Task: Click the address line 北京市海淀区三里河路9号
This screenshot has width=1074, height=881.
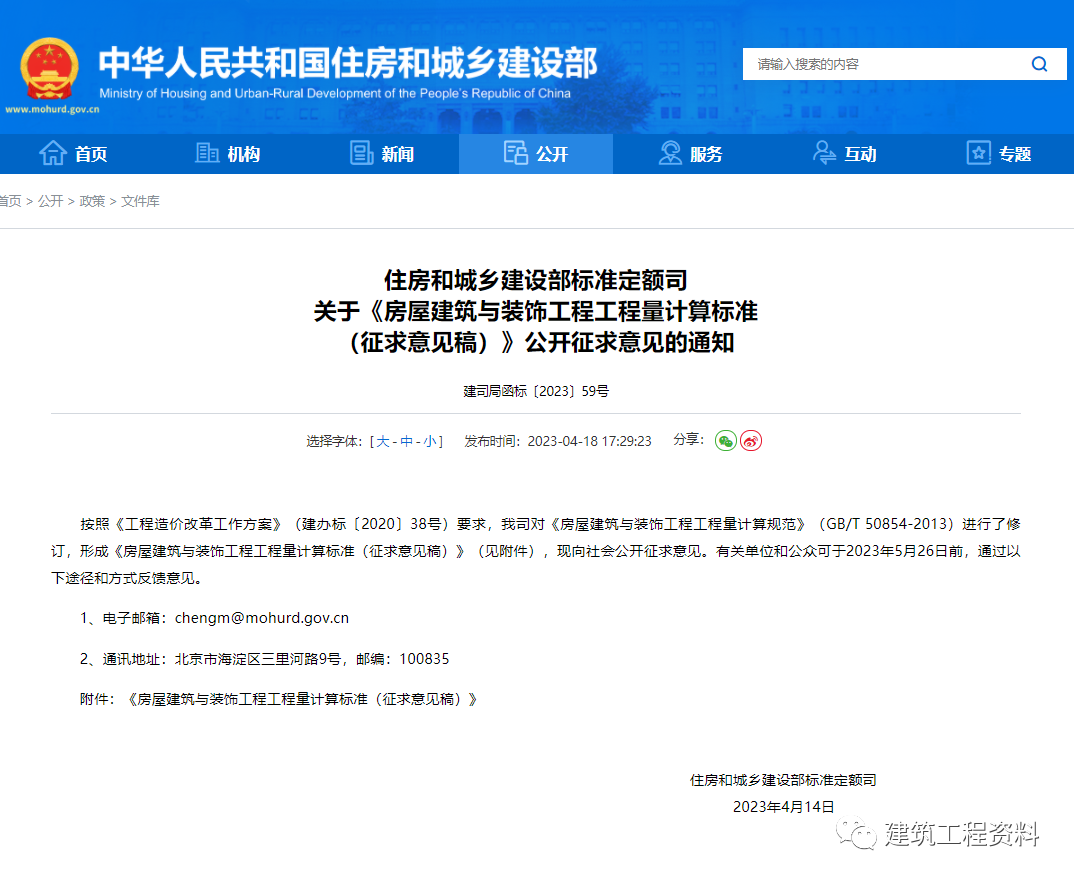Action: (x=258, y=659)
